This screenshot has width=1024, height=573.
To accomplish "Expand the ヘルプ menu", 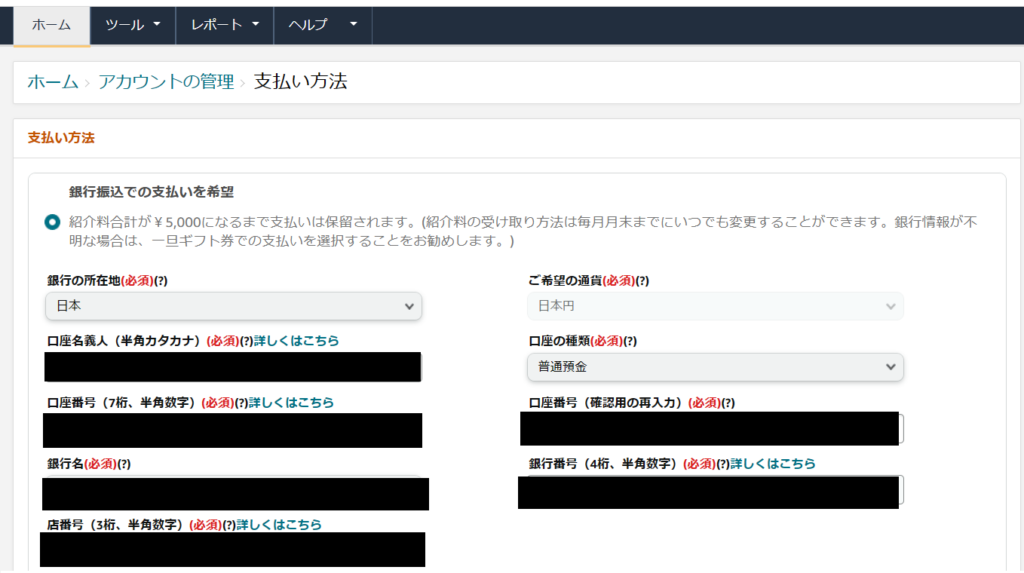I will (x=321, y=25).
